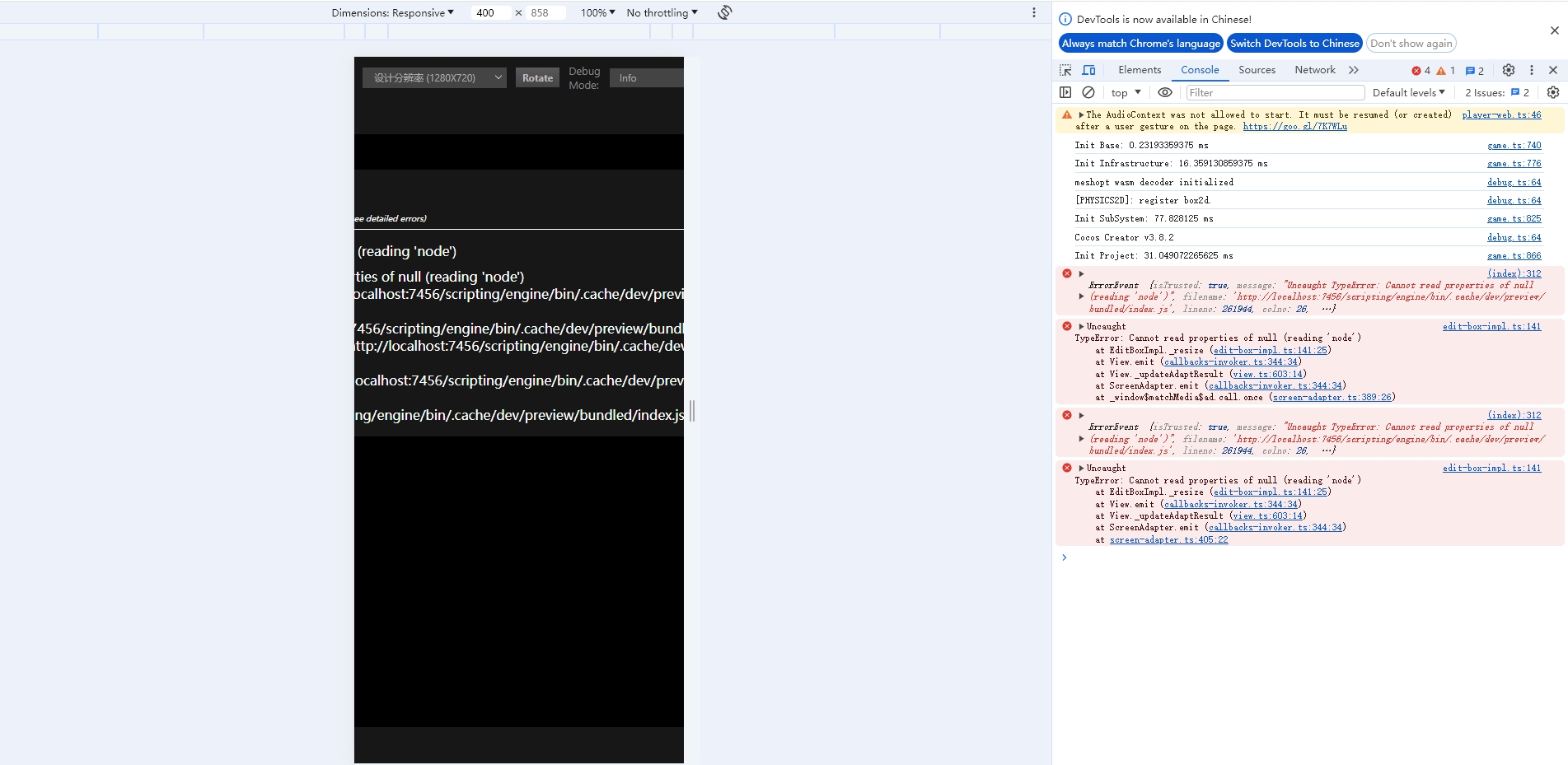The height and width of the screenshot is (765, 1568).
Task: Click the rotate device orientation icon
Action: pyautogui.click(x=725, y=12)
